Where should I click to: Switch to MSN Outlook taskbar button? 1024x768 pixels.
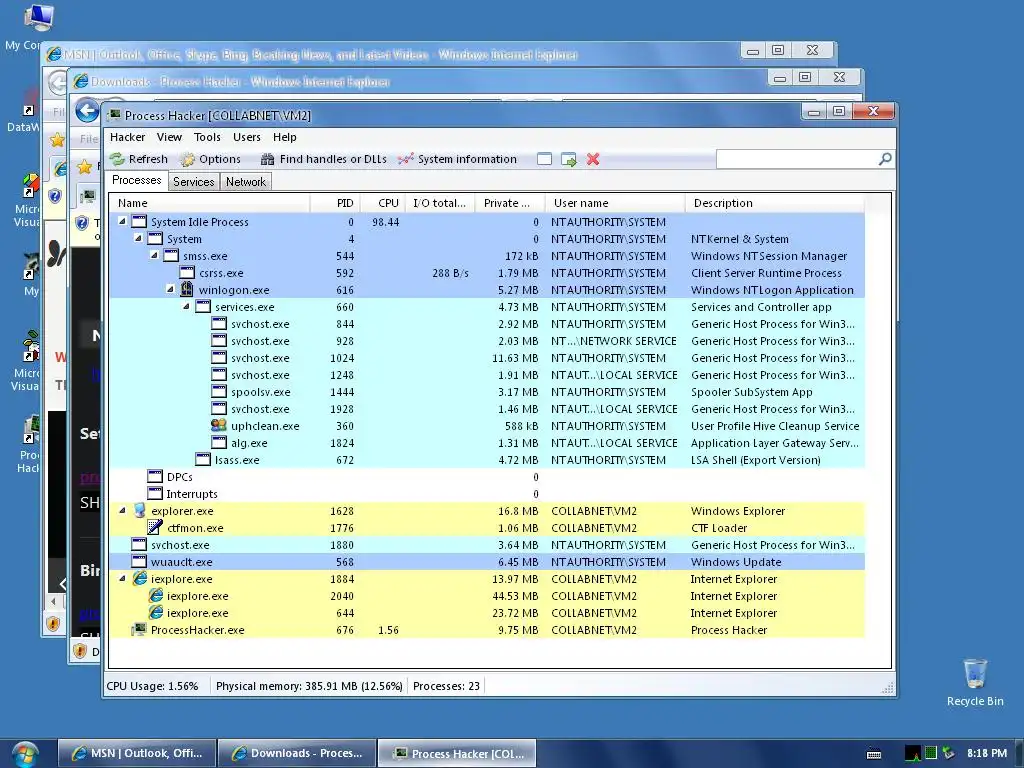pos(136,753)
